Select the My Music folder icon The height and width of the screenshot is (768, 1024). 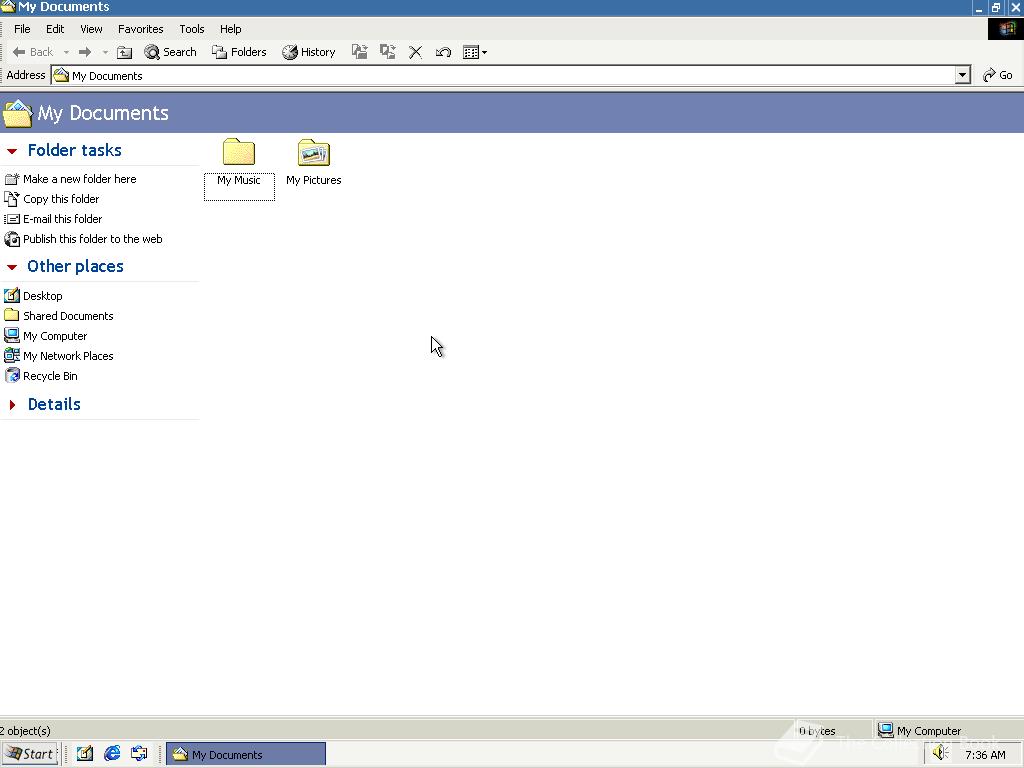239,152
